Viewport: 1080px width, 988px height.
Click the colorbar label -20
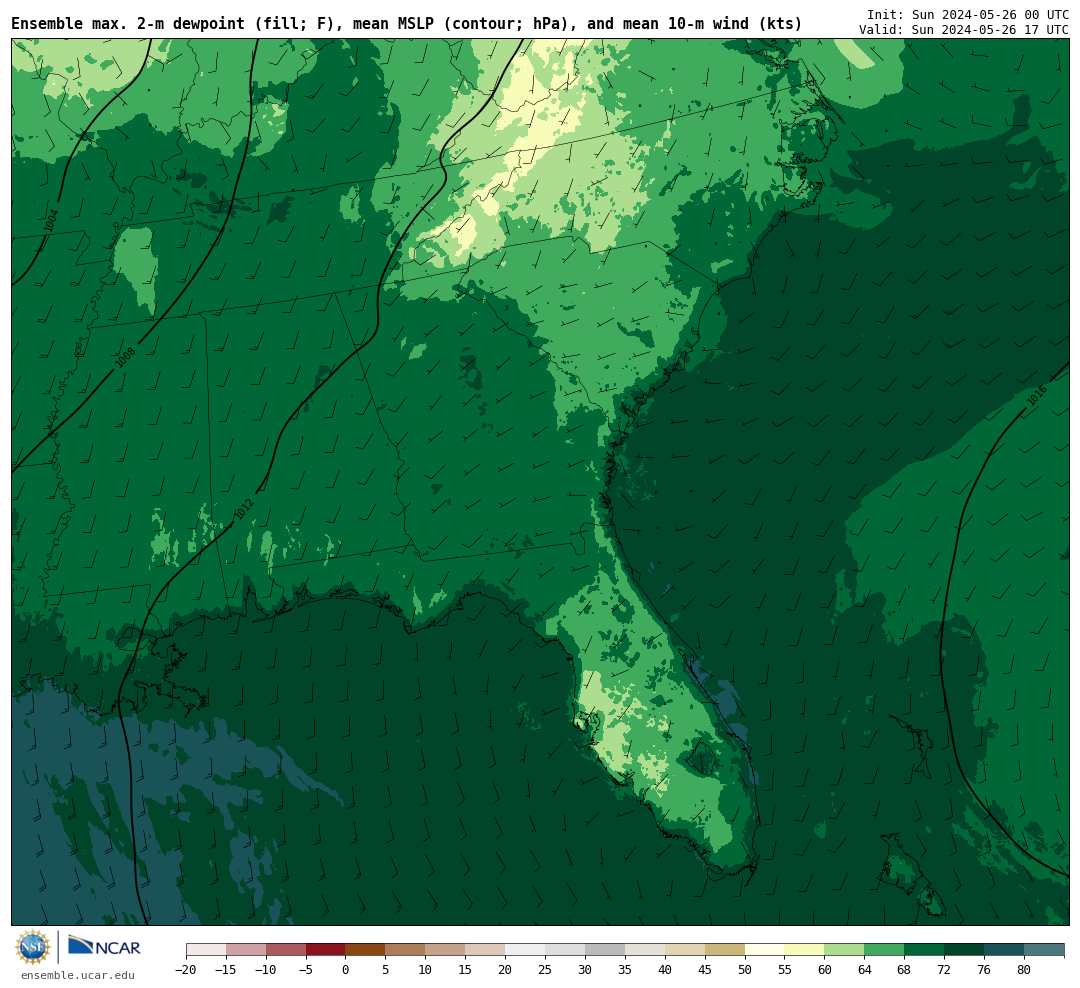(x=186, y=969)
